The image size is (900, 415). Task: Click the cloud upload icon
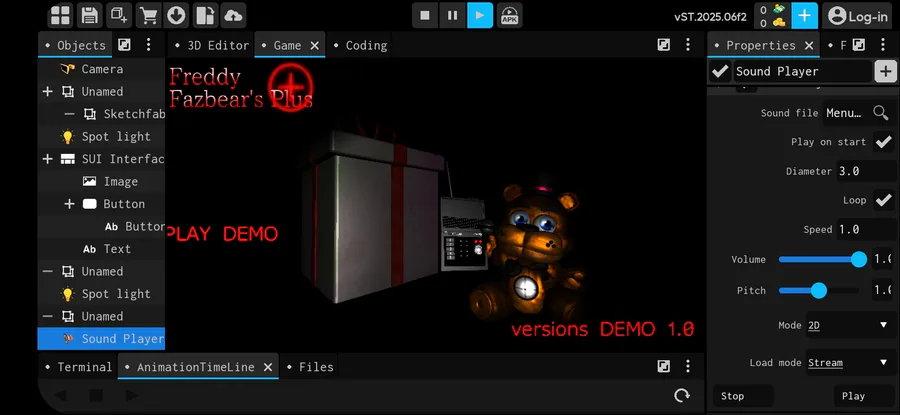(233, 15)
